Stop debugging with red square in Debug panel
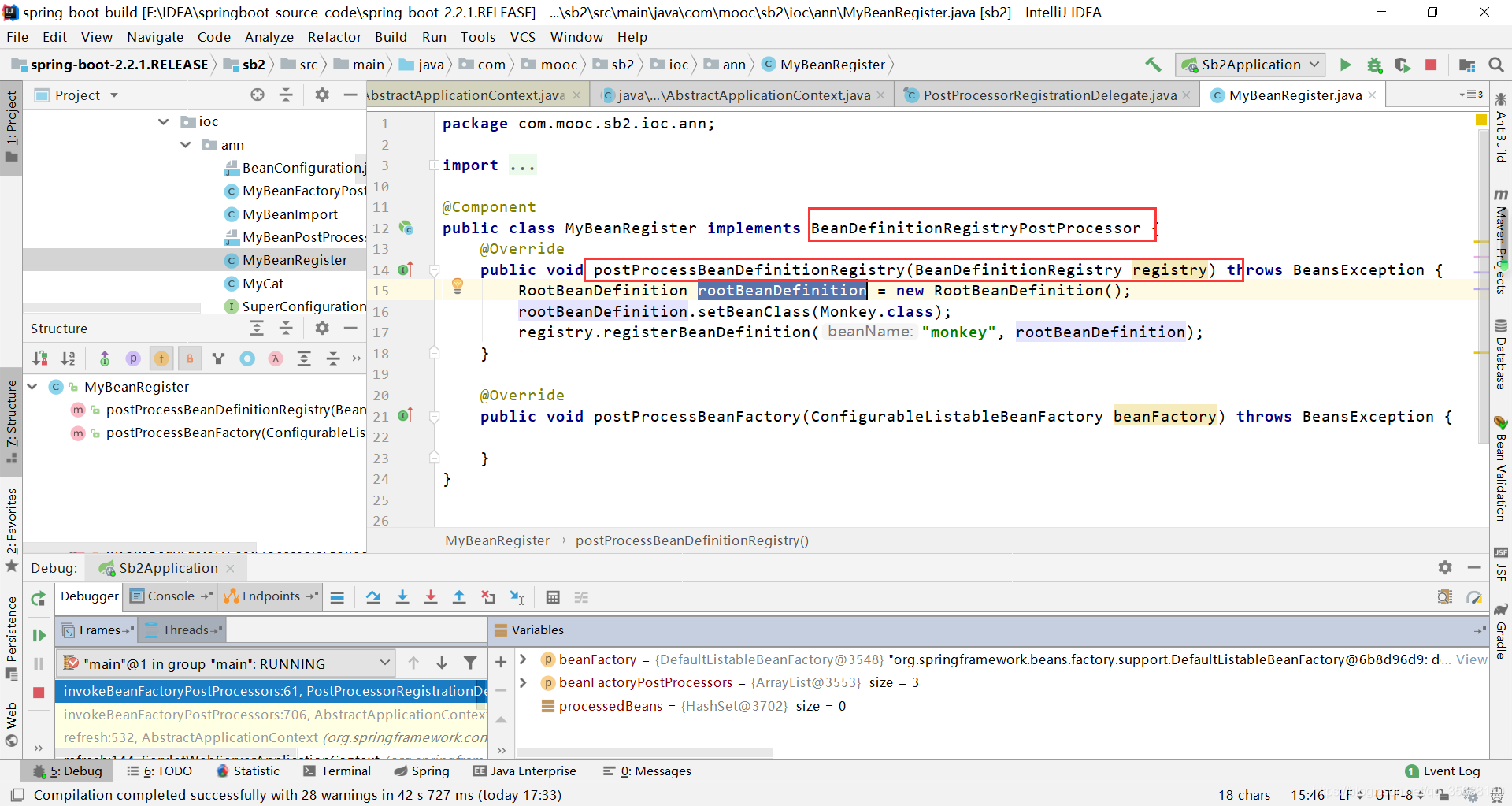The height and width of the screenshot is (806, 1512). click(x=38, y=692)
